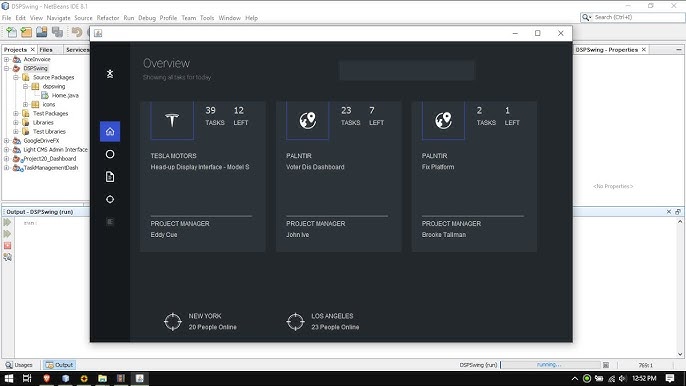This screenshot has width=686, height=386.
Task: Expand the GoogleDriveFX project node
Action: [7, 140]
